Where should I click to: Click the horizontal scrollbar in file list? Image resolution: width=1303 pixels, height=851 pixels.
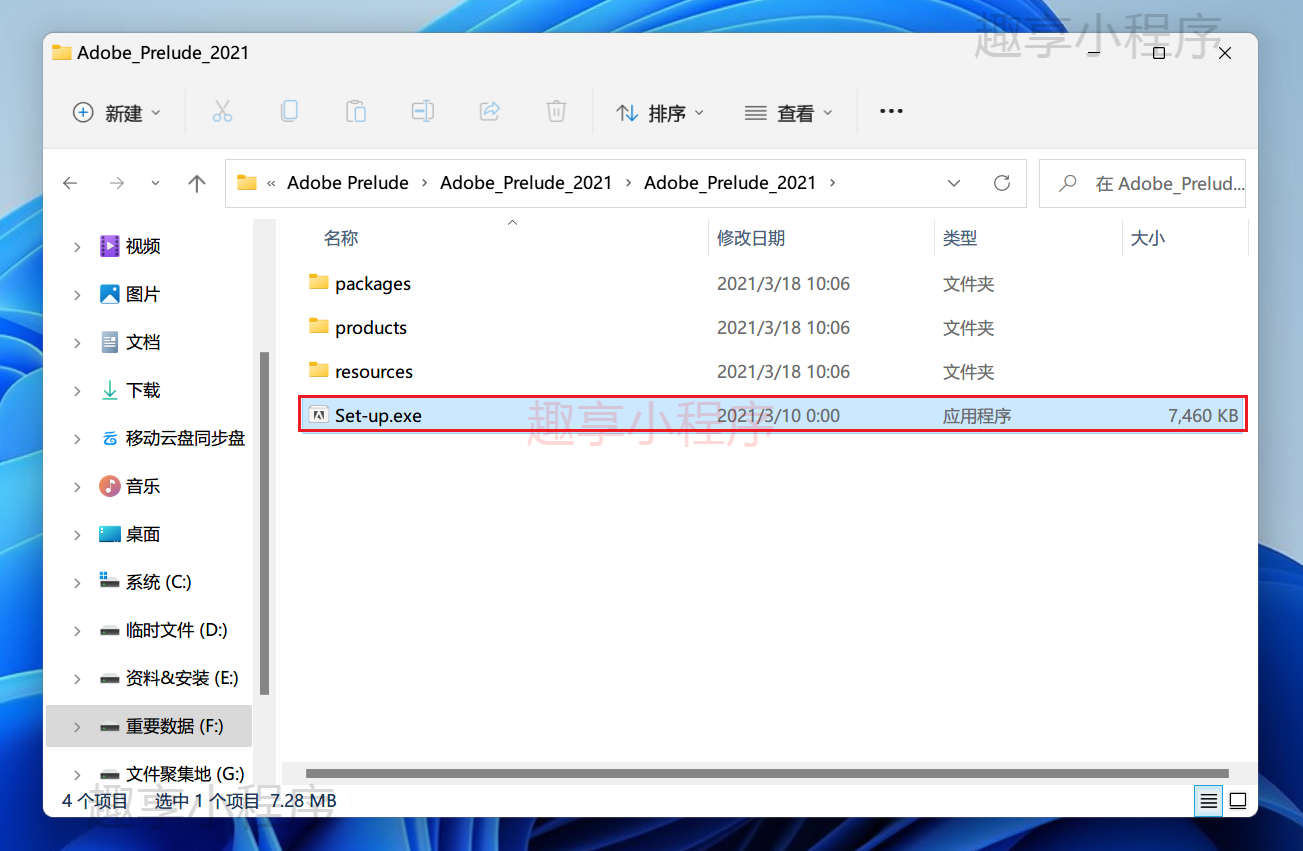(767, 773)
